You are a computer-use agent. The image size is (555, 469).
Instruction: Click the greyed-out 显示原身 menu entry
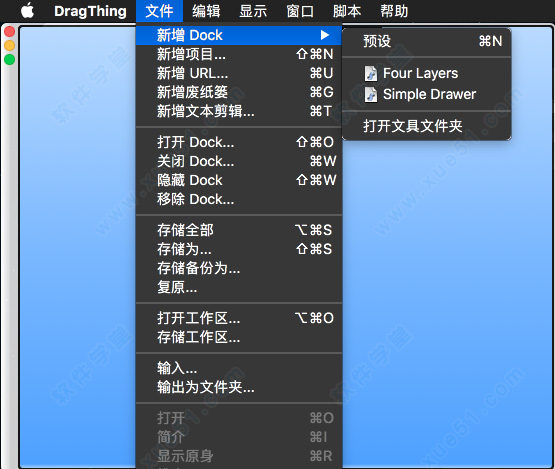239,457
